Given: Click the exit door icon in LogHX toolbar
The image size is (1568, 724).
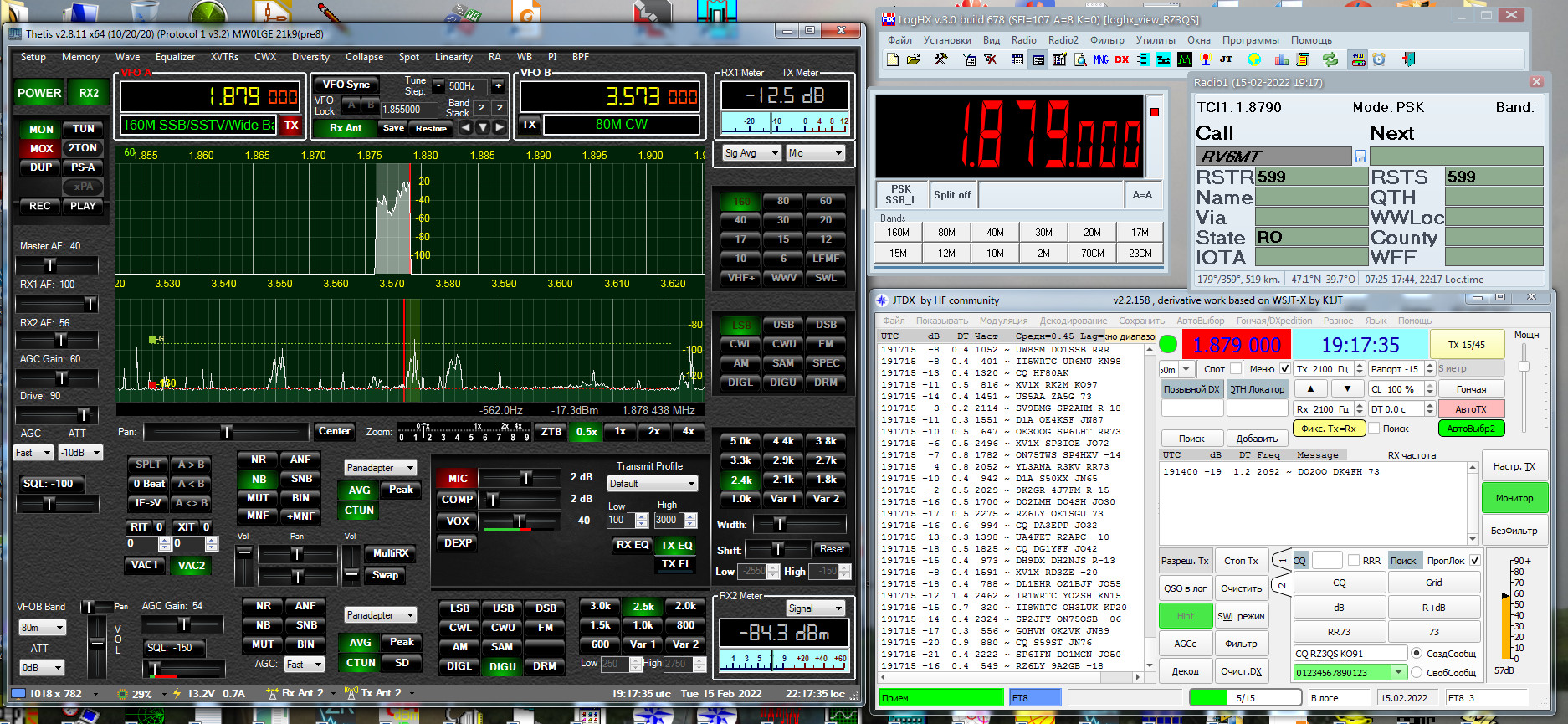Looking at the screenshot, I should [1408, 59].
